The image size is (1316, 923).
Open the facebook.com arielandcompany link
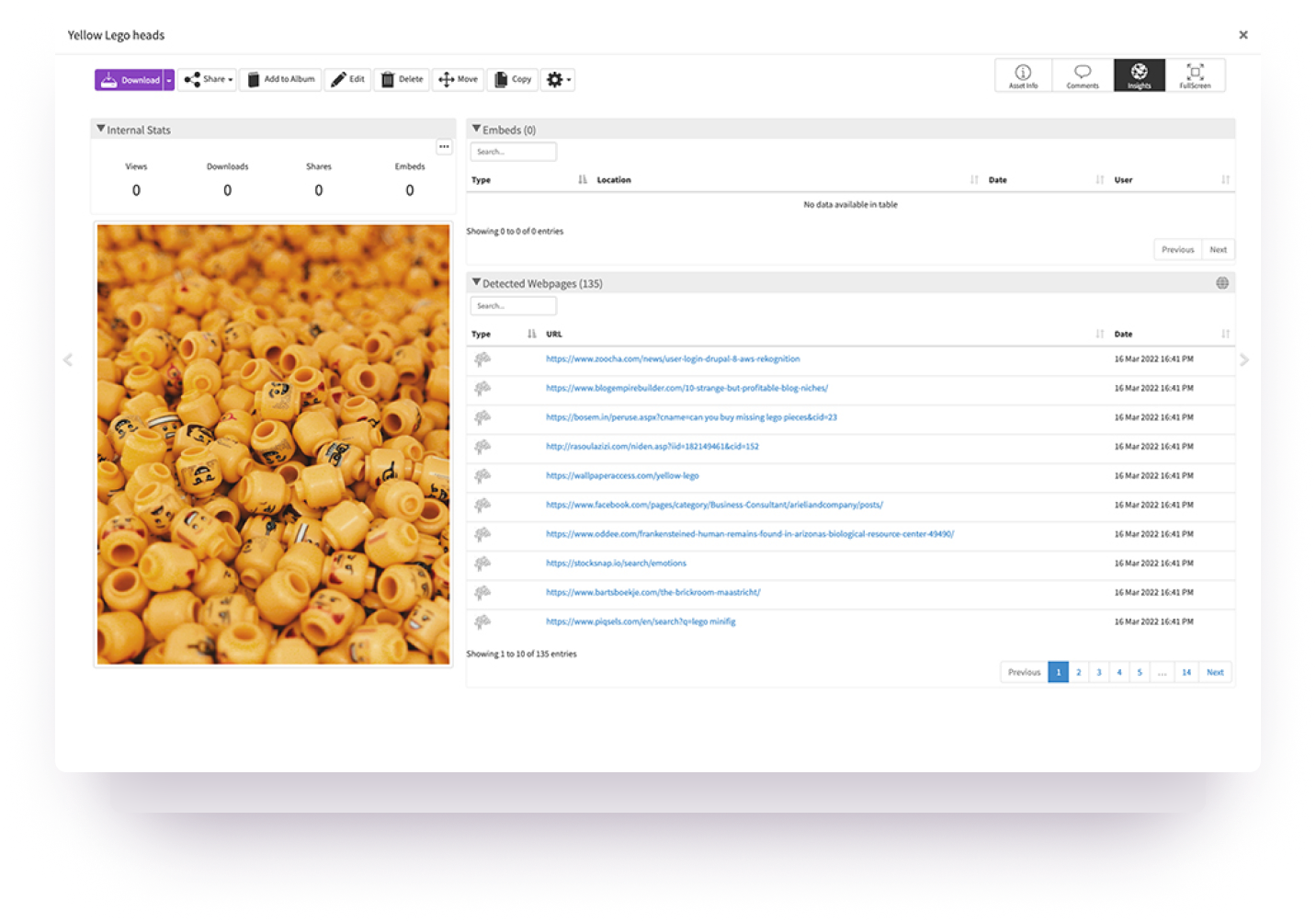pos(714,506)
